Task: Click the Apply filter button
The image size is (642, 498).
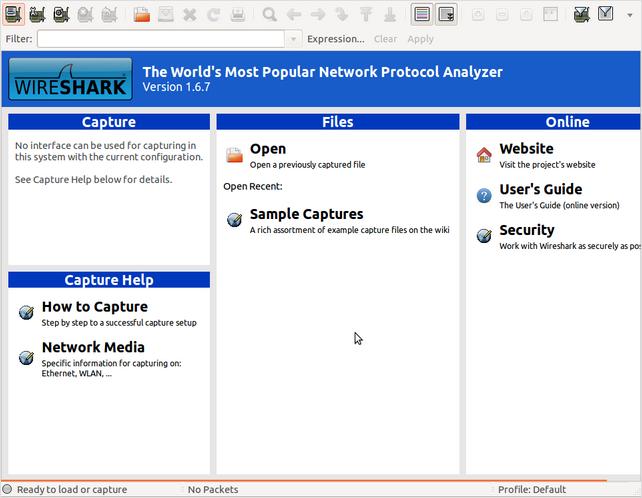Action: tap(420, 39)
